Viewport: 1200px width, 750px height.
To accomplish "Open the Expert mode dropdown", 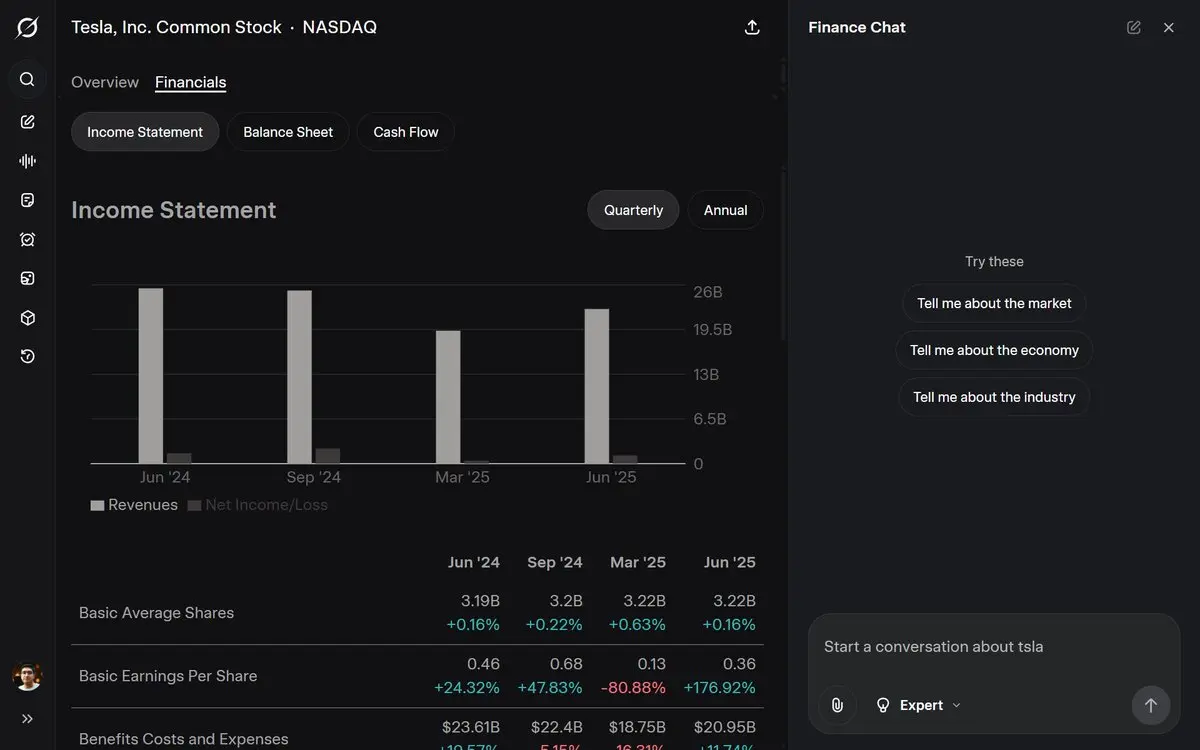I will pyautogui.click(x=917, y=705).
